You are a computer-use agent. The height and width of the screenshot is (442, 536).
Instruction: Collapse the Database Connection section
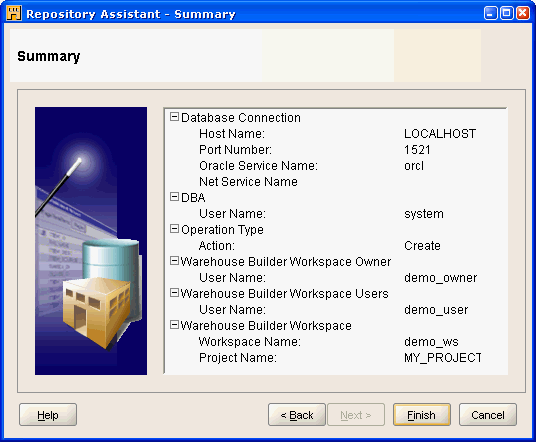[174, 117]
